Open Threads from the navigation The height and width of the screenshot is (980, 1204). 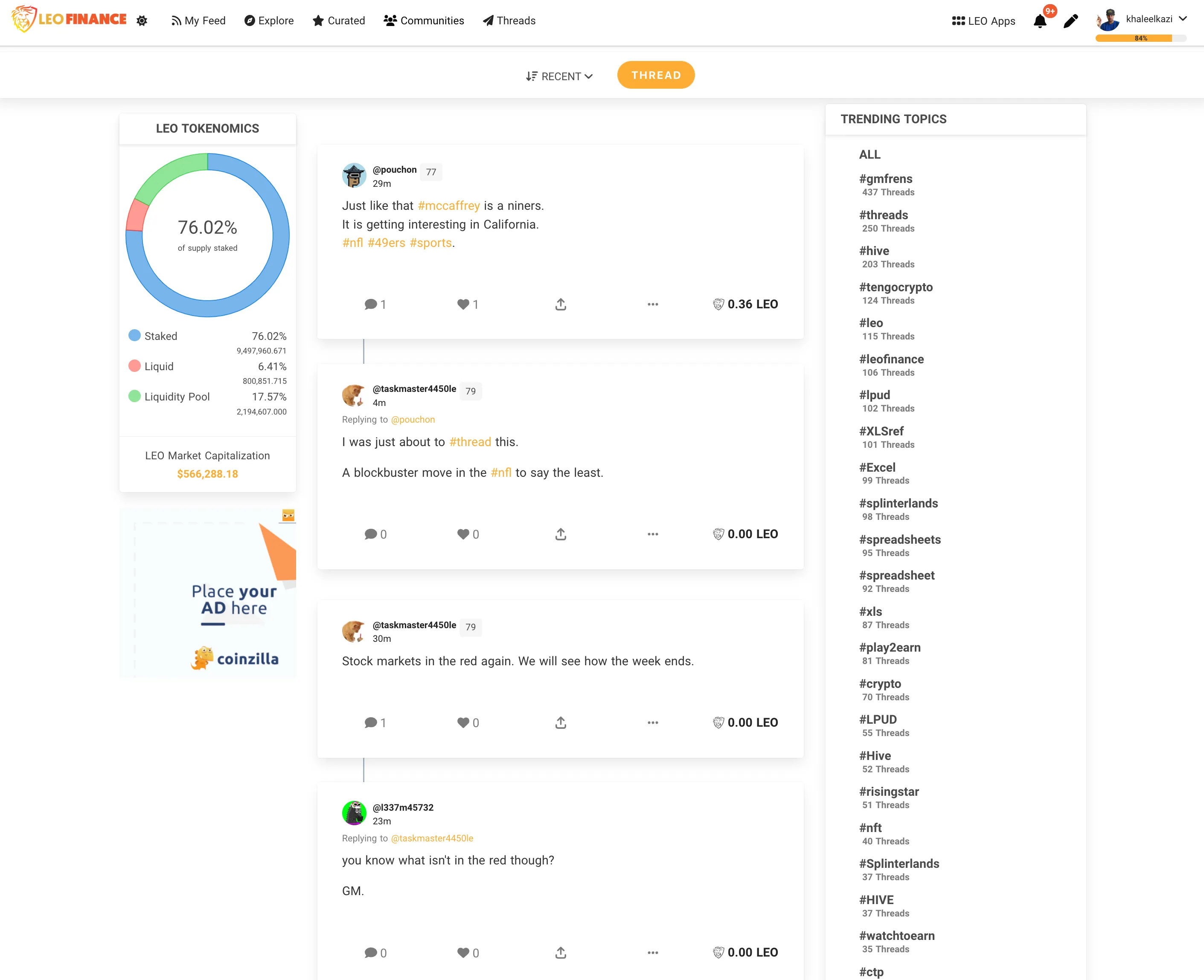tap(509, 20)
